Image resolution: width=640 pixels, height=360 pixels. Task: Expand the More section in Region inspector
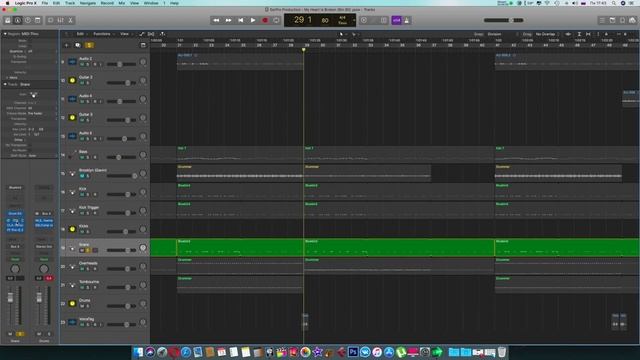7,78
